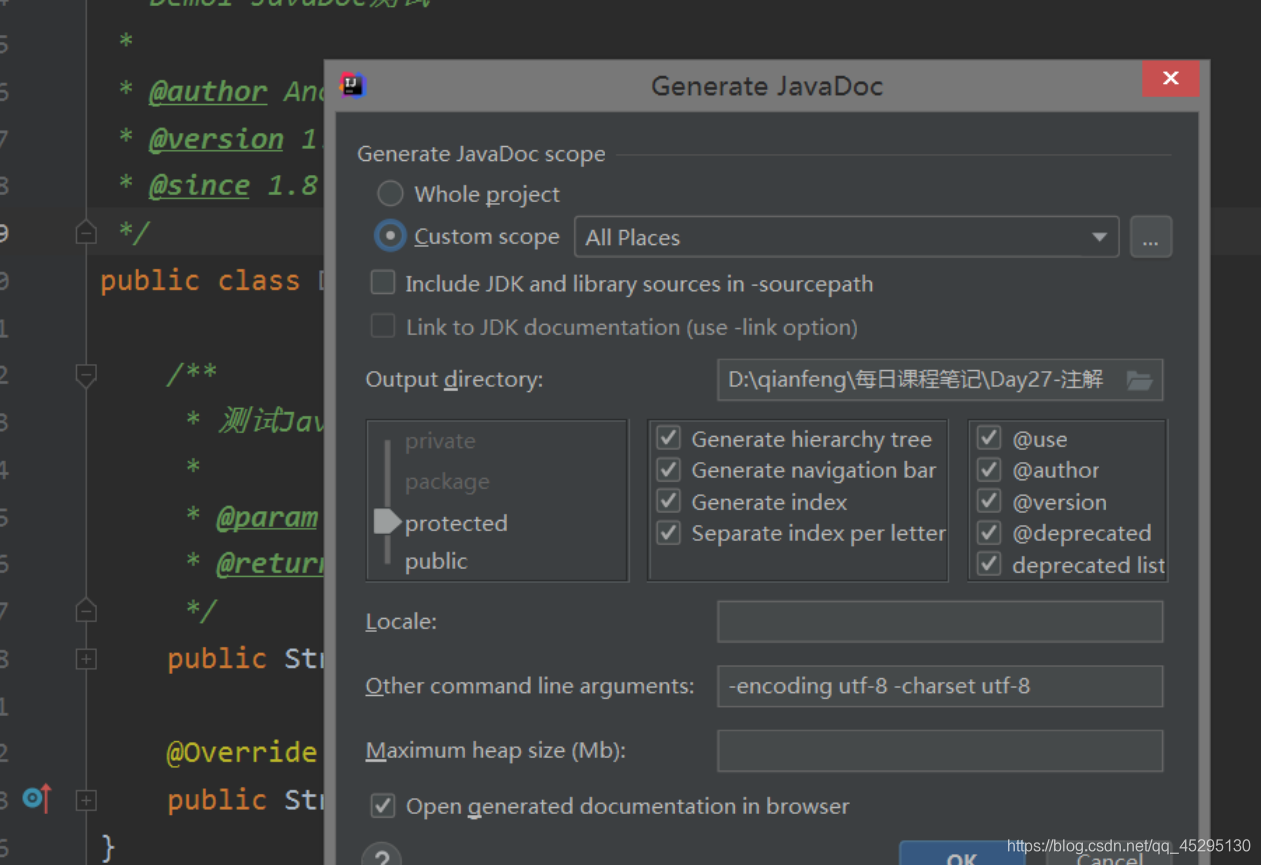Click the @since tag in editor
Screen dimensions: 1261x865
click(x=199, y=186)
